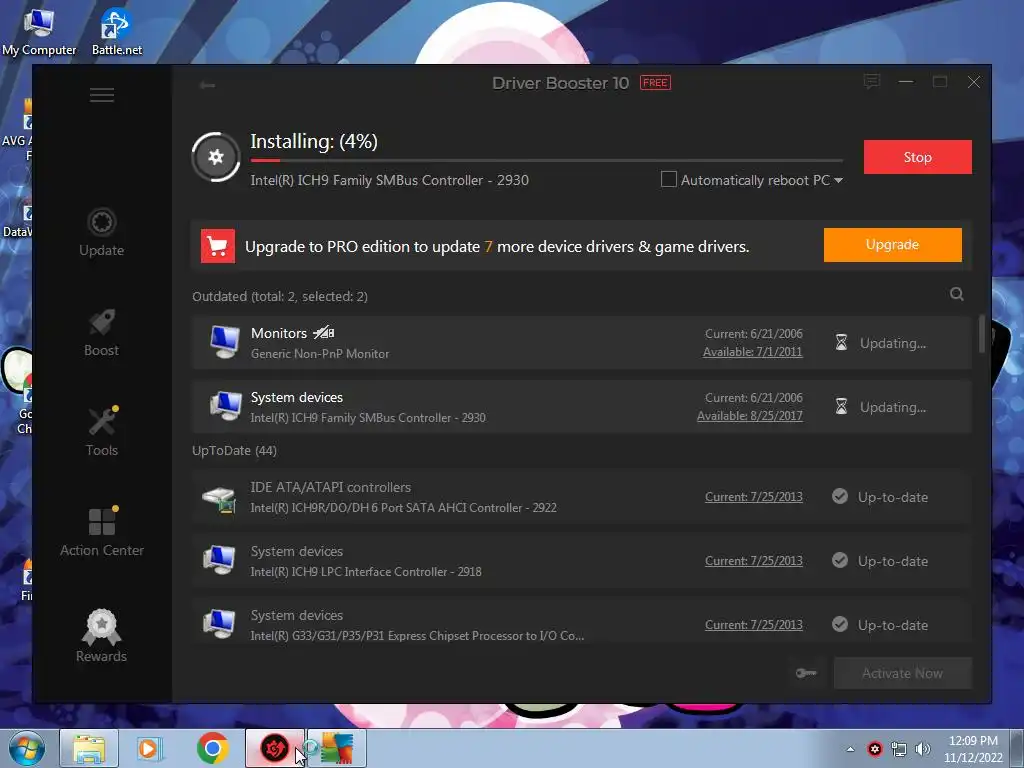Viewport: 1024px width, 768px height.
Task: Open My Computer desktop icon
Action: pyautogui.click(x=39, y=31)
